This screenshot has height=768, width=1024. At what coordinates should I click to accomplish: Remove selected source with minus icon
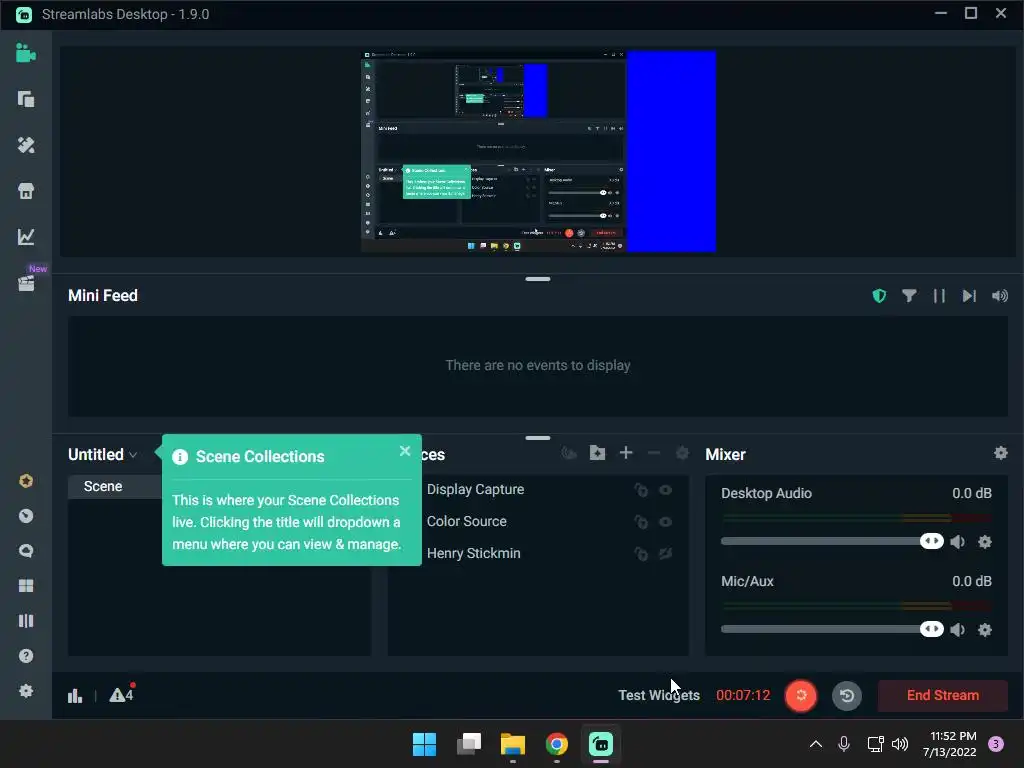(x=654, y=453)
